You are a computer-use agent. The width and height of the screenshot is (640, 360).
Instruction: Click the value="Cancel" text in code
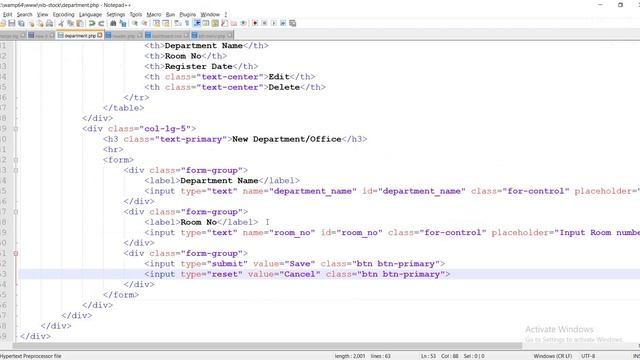click(x=284, y=274)
